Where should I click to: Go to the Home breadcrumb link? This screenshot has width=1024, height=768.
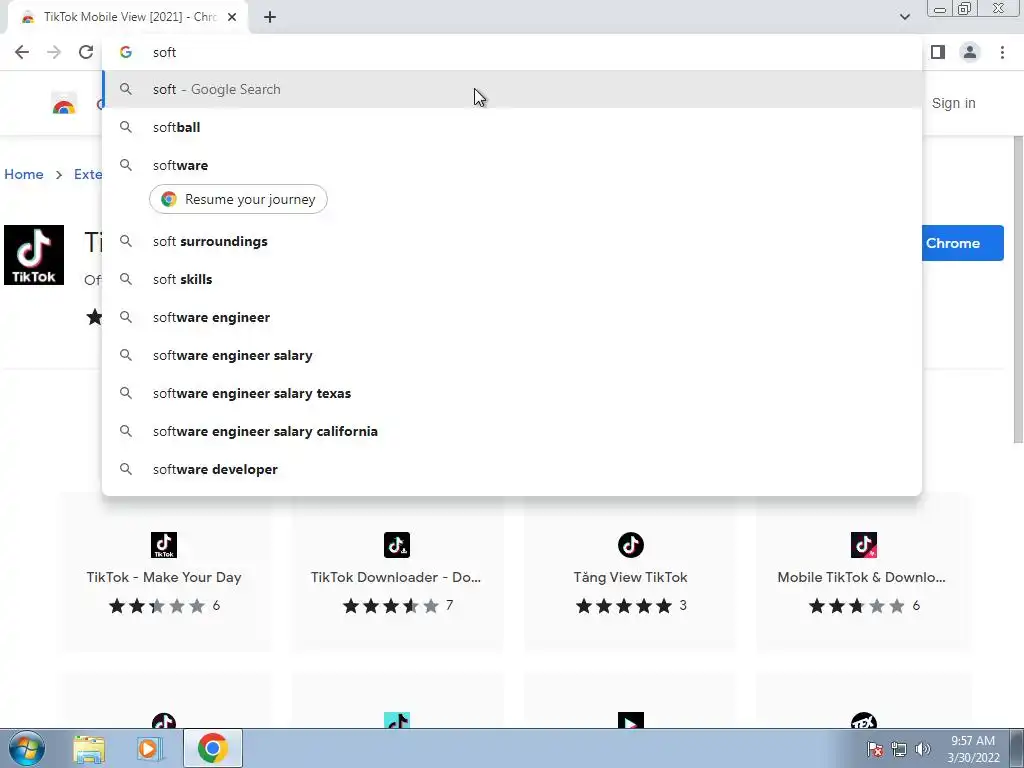coord(24,174)
